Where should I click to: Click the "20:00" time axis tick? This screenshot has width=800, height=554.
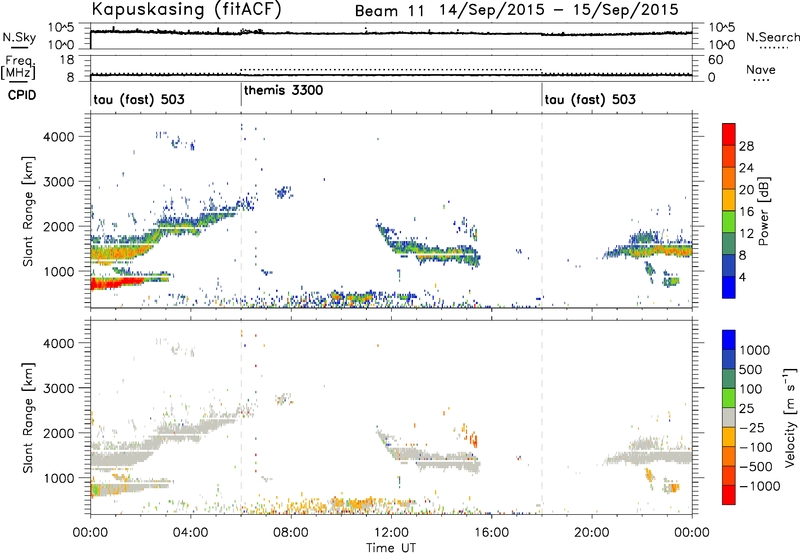591,533
